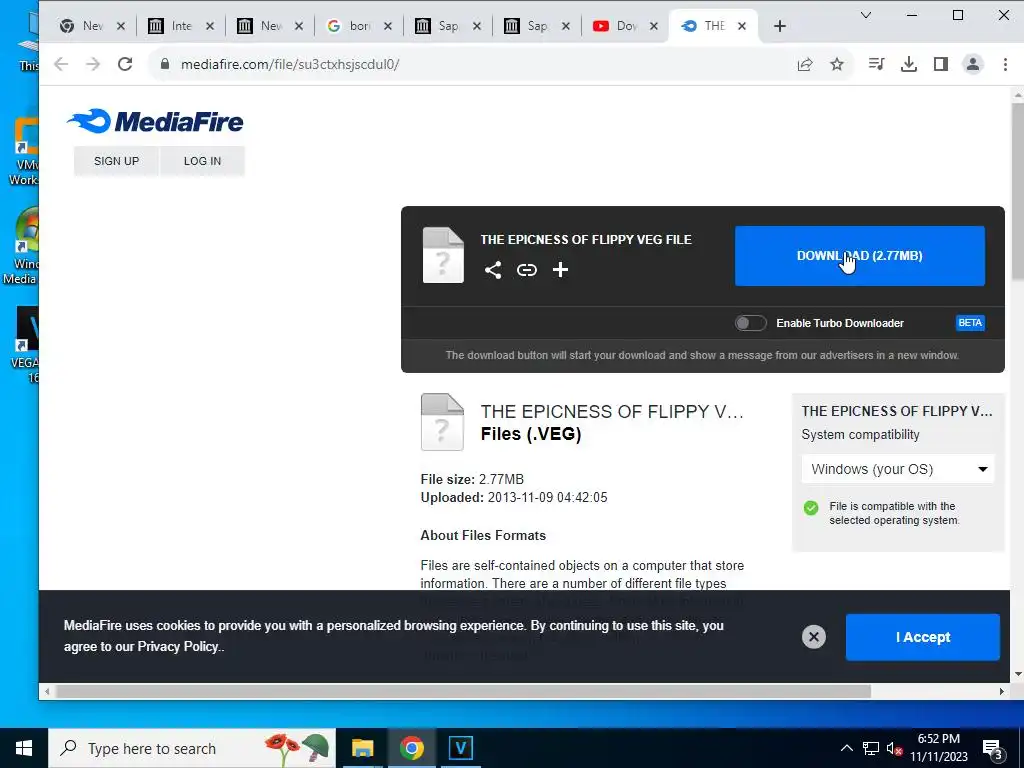Viewport: 1024px width, 768px height.
Task: Click the DOWNLOAD (2.77MB) button
Action: (x=859, y=256)
